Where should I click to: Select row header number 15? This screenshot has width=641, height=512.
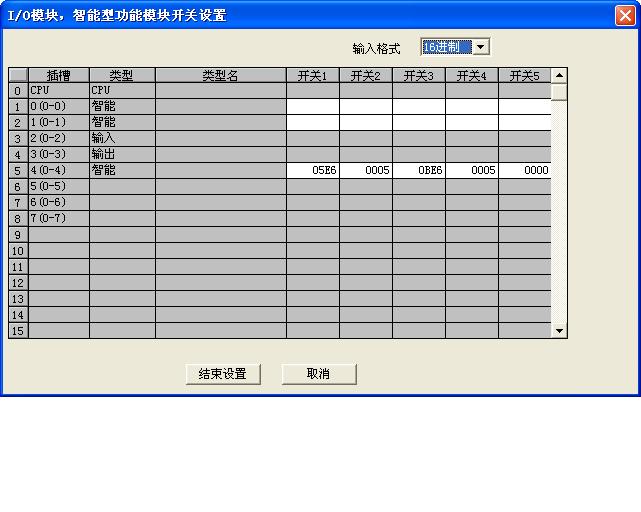point(18,330)
